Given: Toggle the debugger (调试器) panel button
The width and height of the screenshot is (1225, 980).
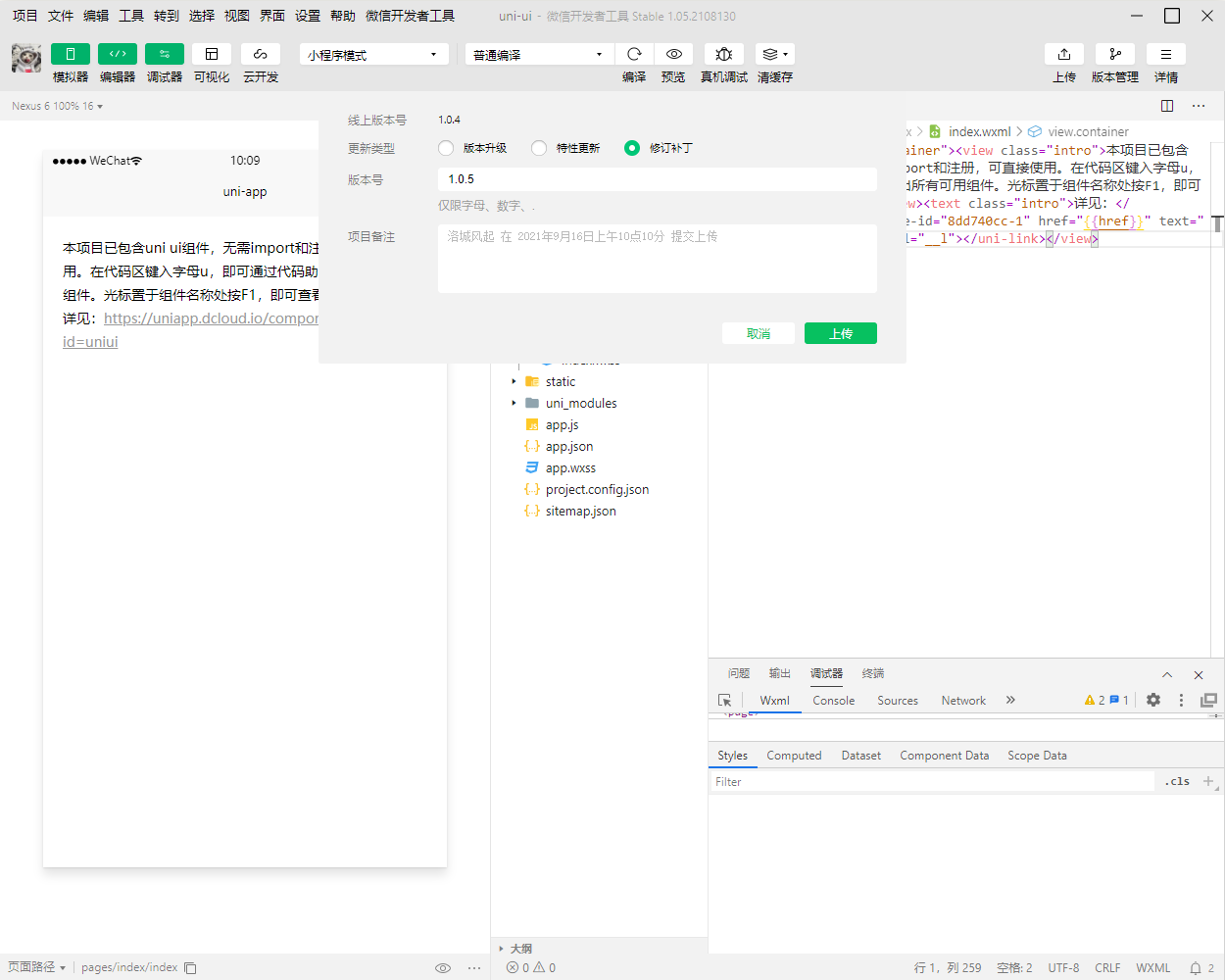Looking at the screenshot, I should (164, 54).
